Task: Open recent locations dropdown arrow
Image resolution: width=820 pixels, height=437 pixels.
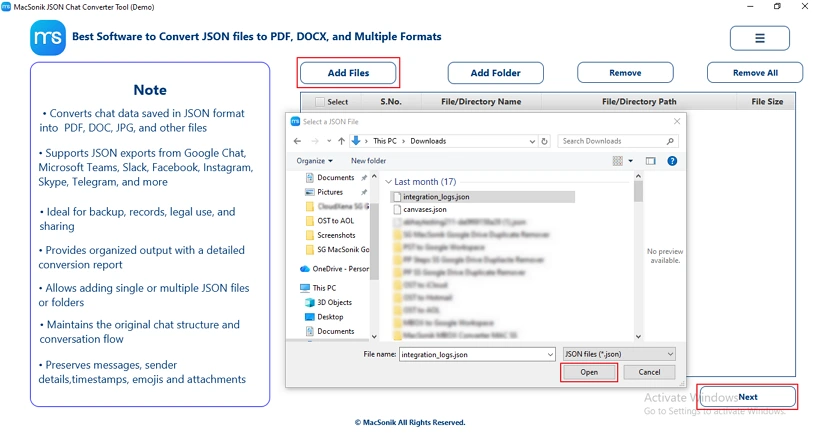Action: coord(329,141)
